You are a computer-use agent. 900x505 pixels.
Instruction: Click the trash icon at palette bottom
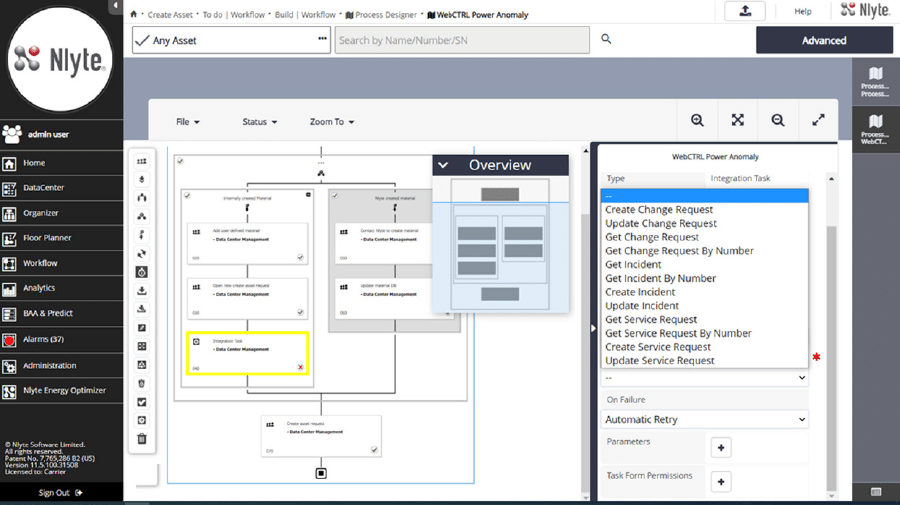coord(142,438)
